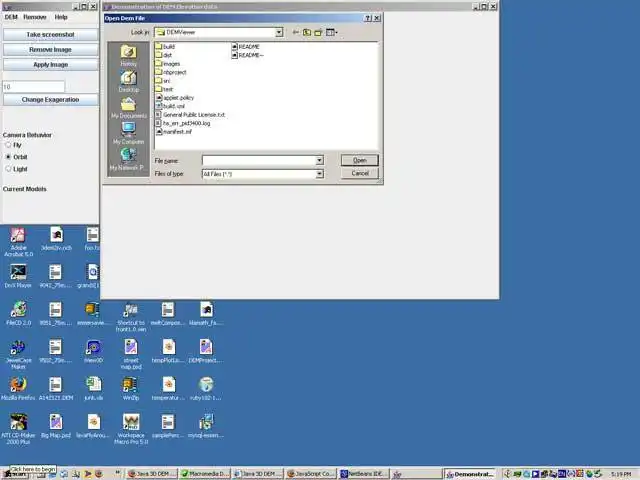Open the Remove menu
The height and width of the screenshot is (480, 640).
[x=35, y=17]
